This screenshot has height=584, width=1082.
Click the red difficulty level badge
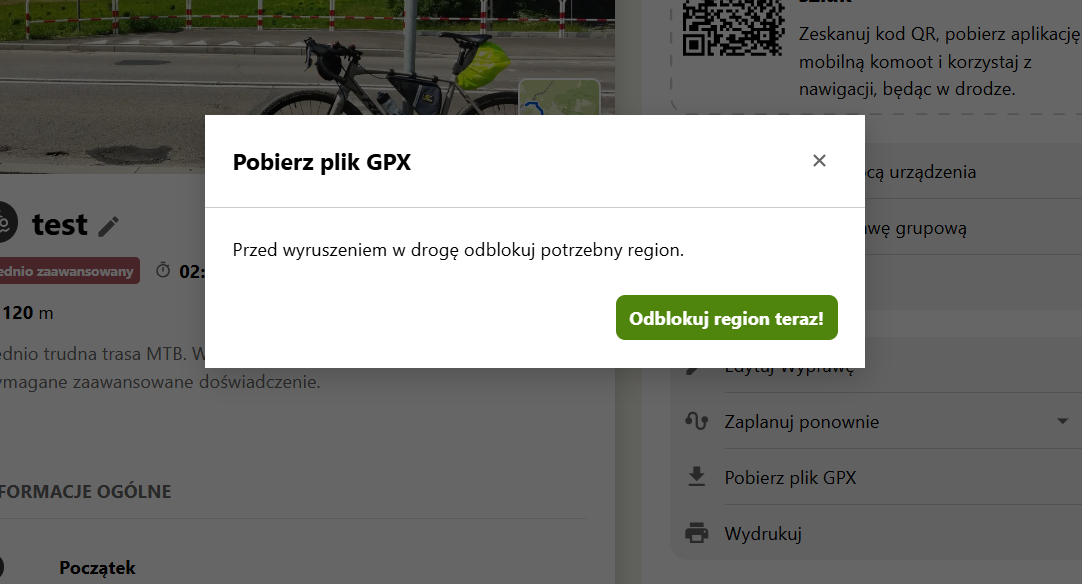(x=69, y=271)
